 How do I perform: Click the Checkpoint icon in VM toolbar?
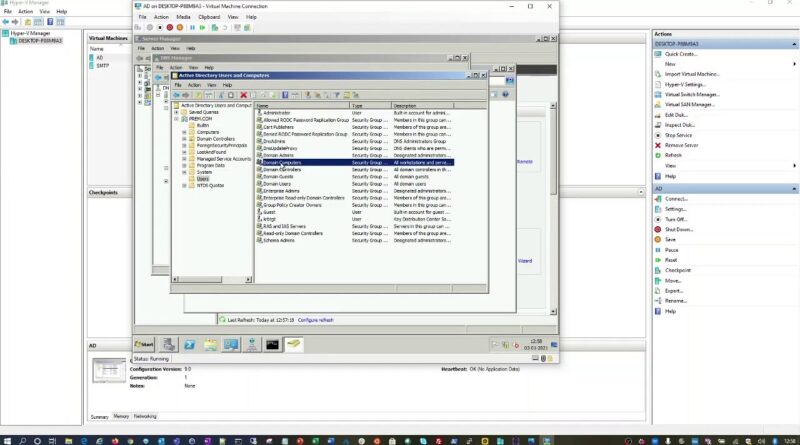215,28
